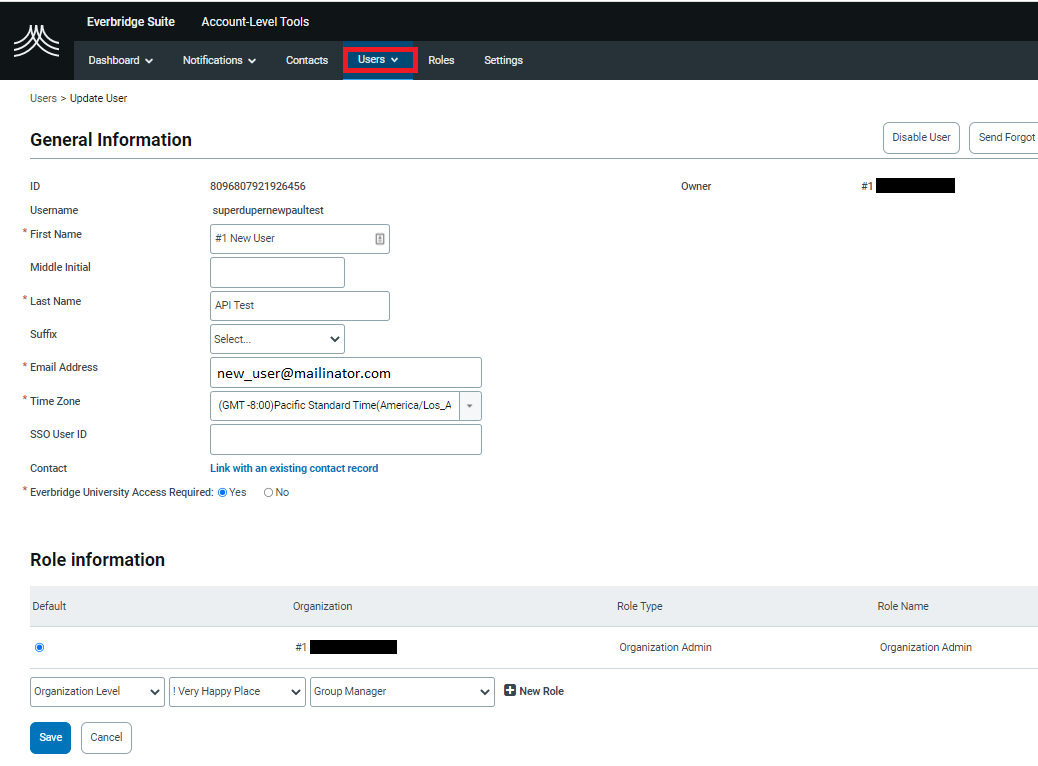Viewport: 1038px width, 766px height.
Task: Open the Very Happy Place organization dropdown
Action: coord(237,692)
